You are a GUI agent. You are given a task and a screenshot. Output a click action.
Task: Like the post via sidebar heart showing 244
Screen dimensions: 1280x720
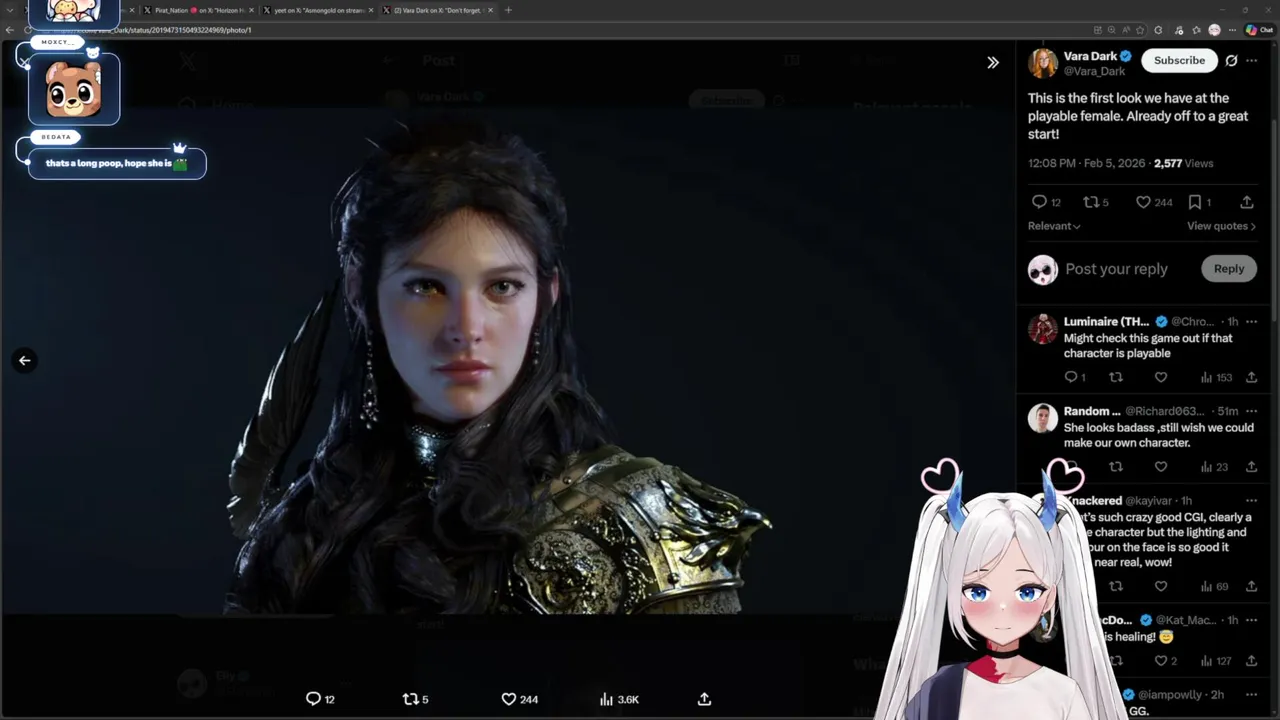pos(1154,202)
